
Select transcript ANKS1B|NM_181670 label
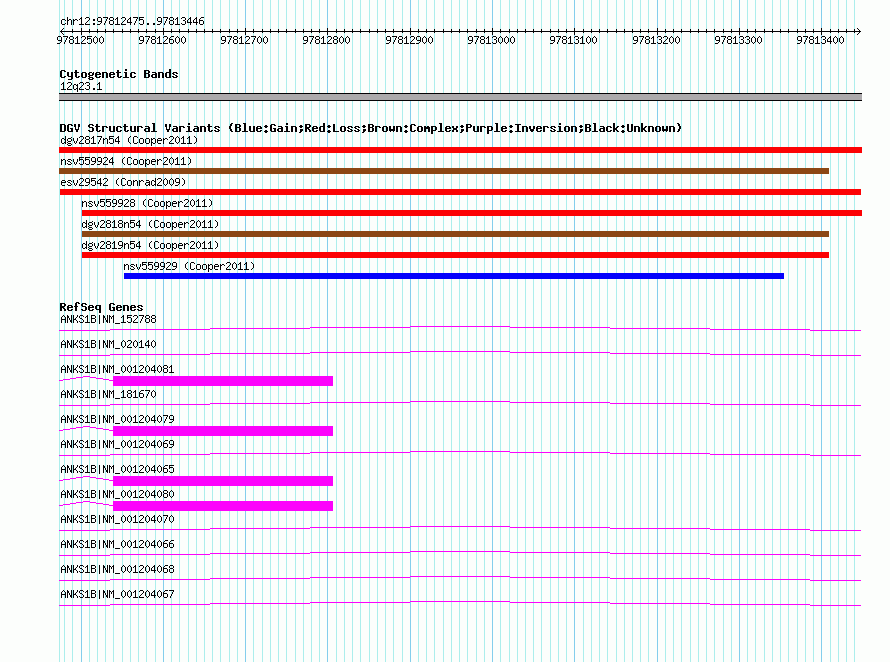point(108,394)
